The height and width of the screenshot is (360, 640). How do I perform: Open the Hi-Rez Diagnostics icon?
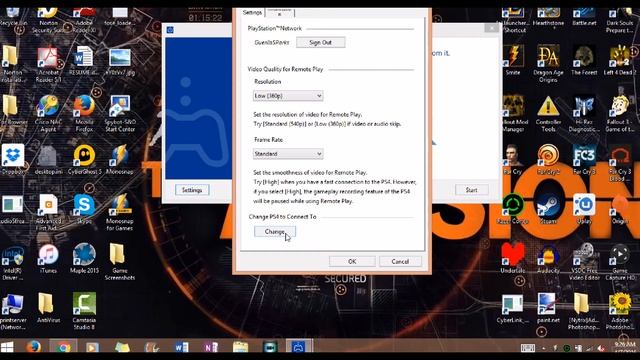point(584,113)
